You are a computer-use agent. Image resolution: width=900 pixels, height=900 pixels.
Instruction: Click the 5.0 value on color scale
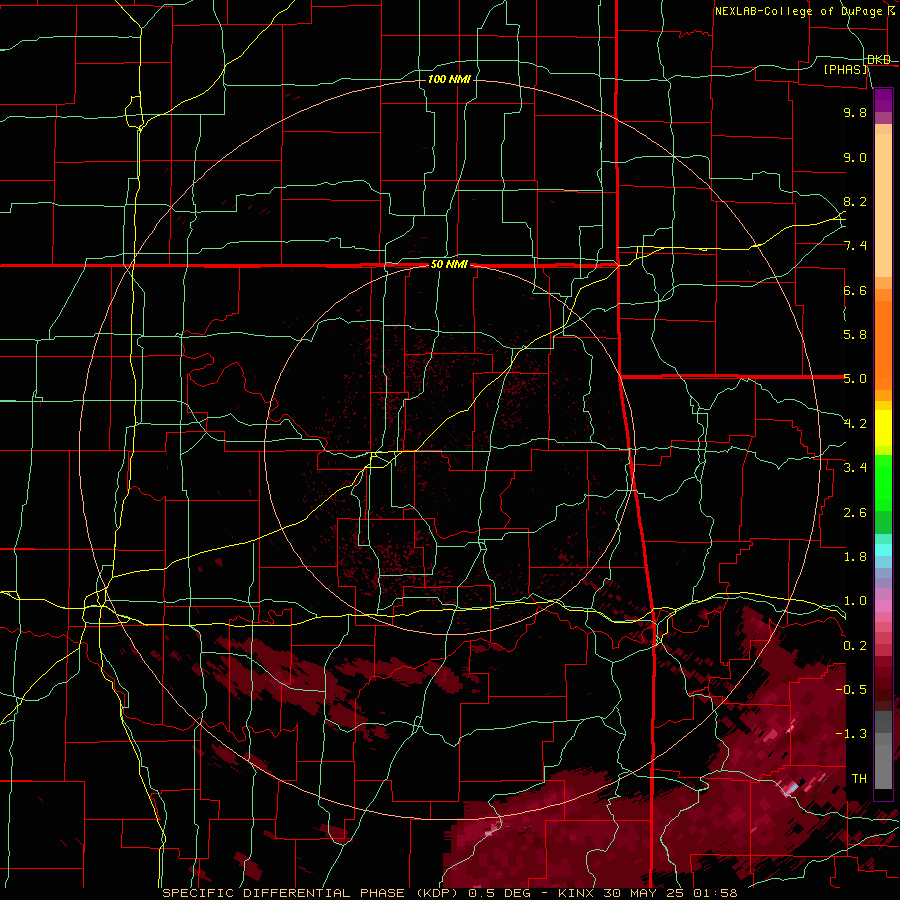pos(855,379)
